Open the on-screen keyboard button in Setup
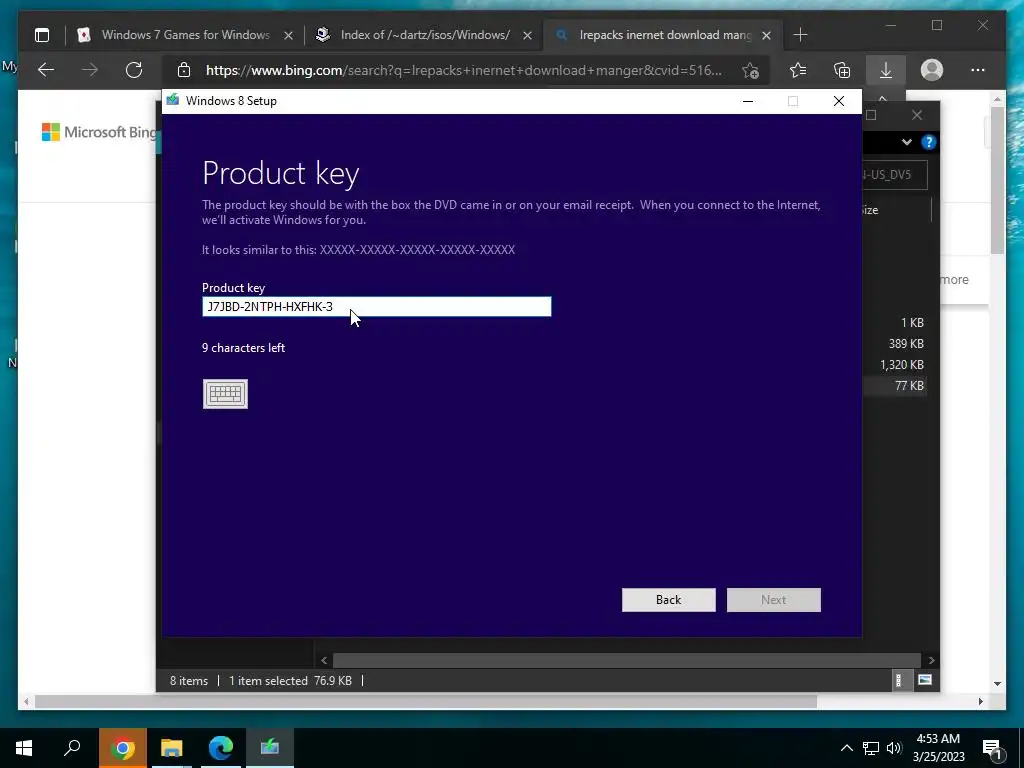This screenshot has width=1024, height=768. click(x=225, y=394)
